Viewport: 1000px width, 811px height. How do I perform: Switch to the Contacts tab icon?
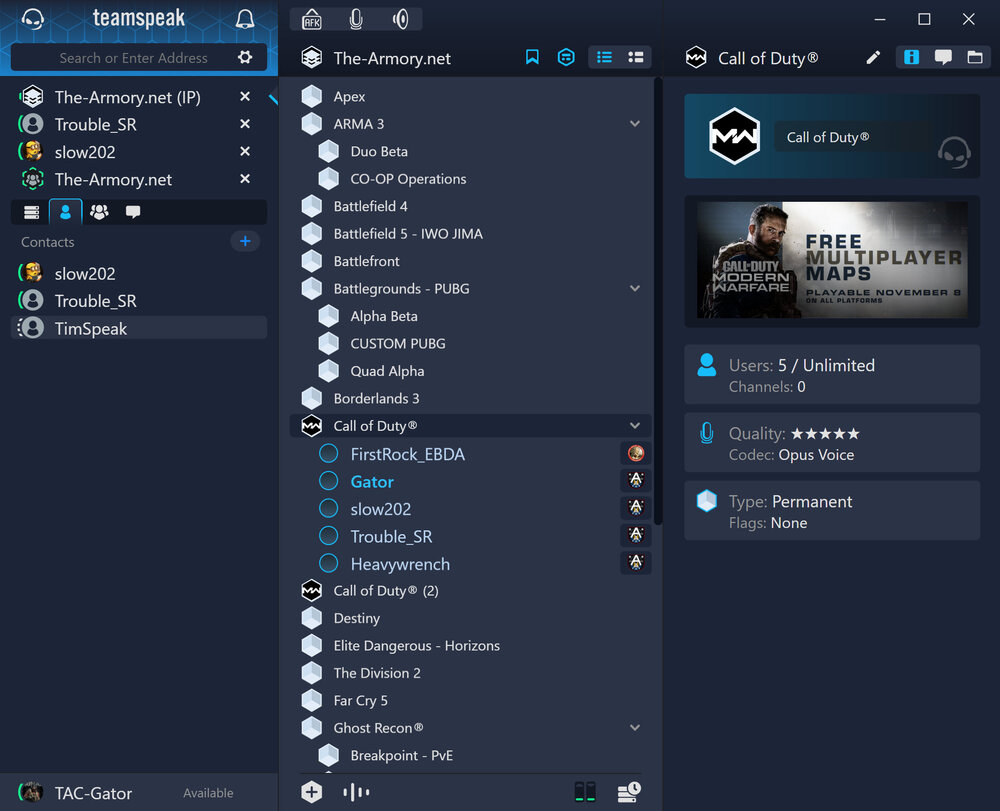coord(65,212)
